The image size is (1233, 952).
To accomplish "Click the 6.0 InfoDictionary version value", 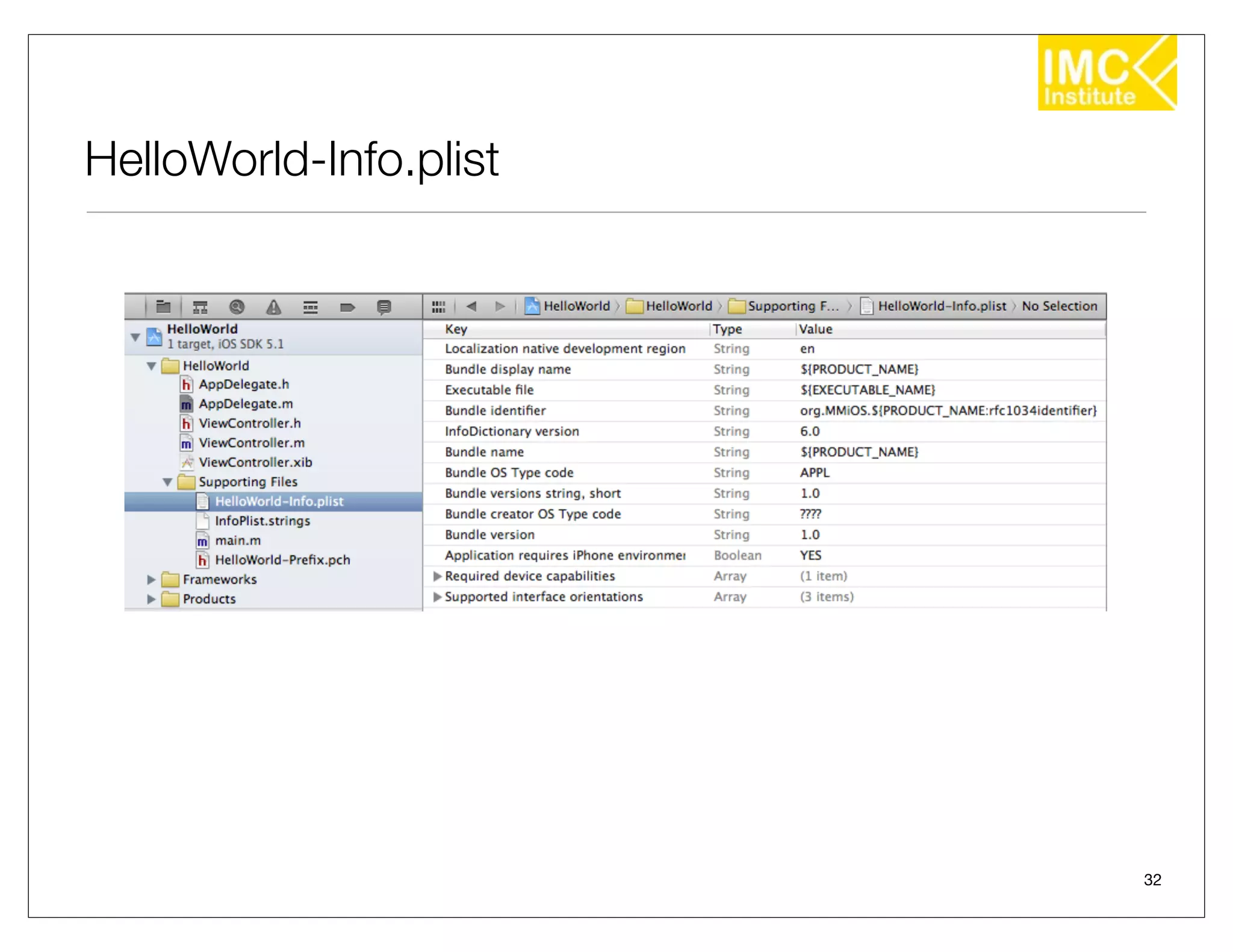I will click(x=810, y=431).
